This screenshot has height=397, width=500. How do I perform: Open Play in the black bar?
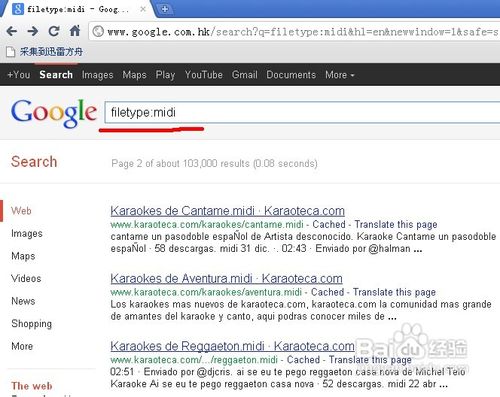[165, 75]
